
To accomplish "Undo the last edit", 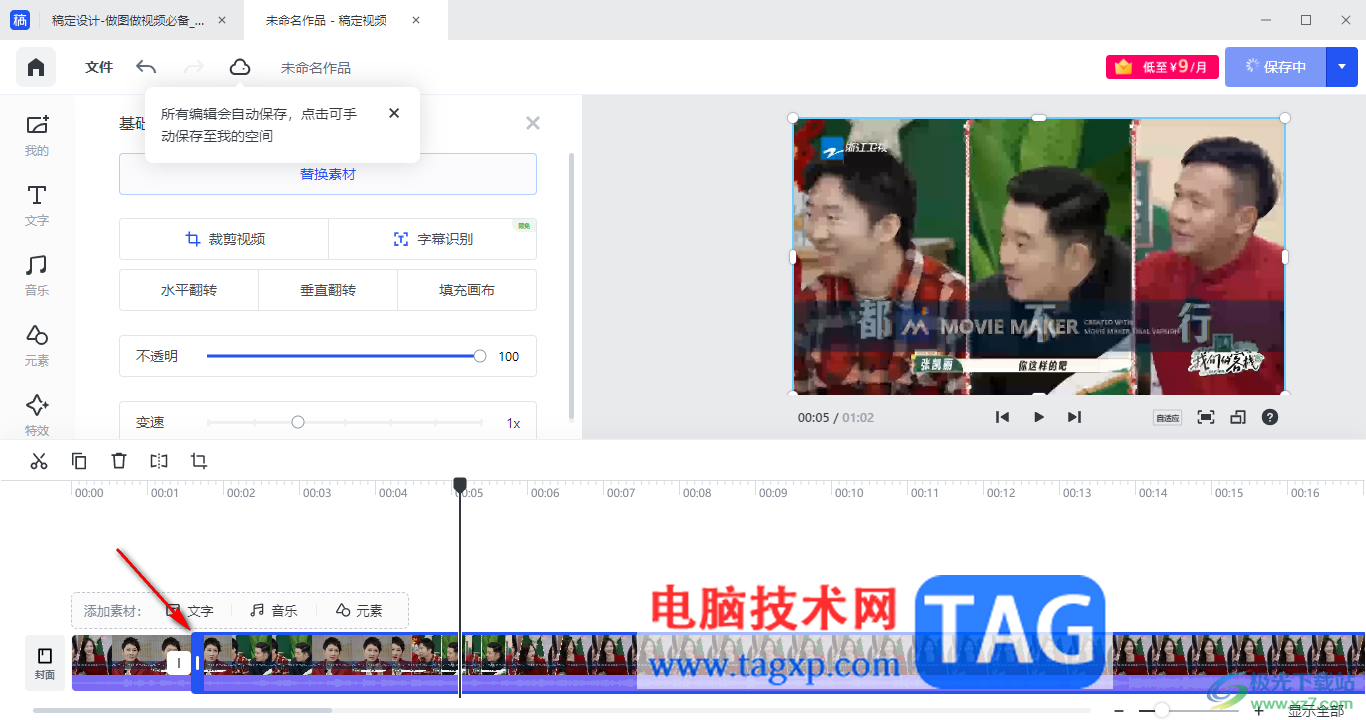I will point(146,67).
